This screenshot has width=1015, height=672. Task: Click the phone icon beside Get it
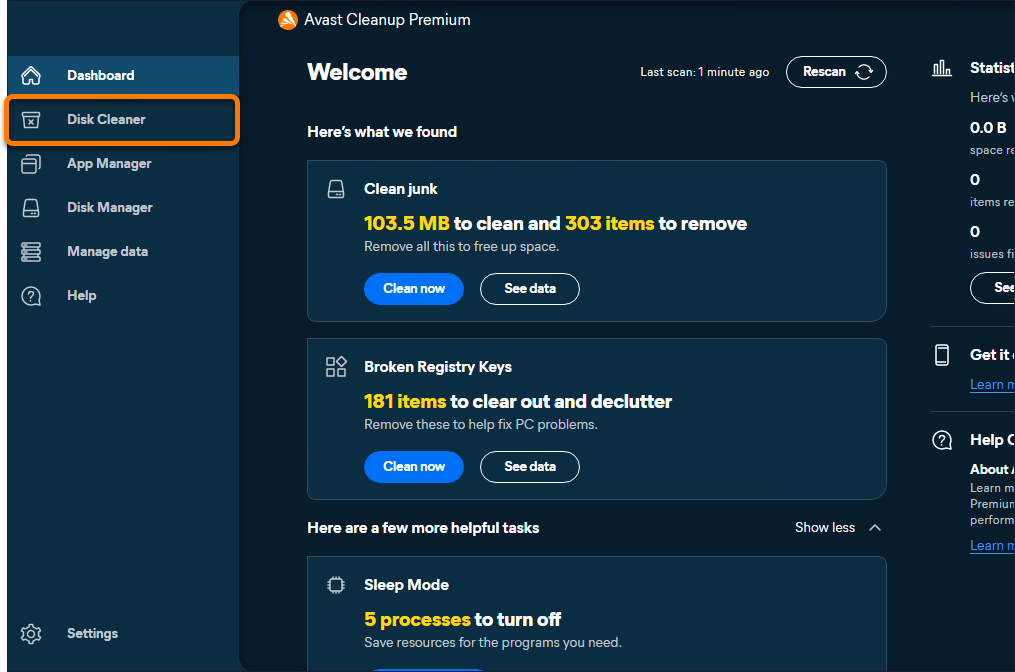(942, 355)
